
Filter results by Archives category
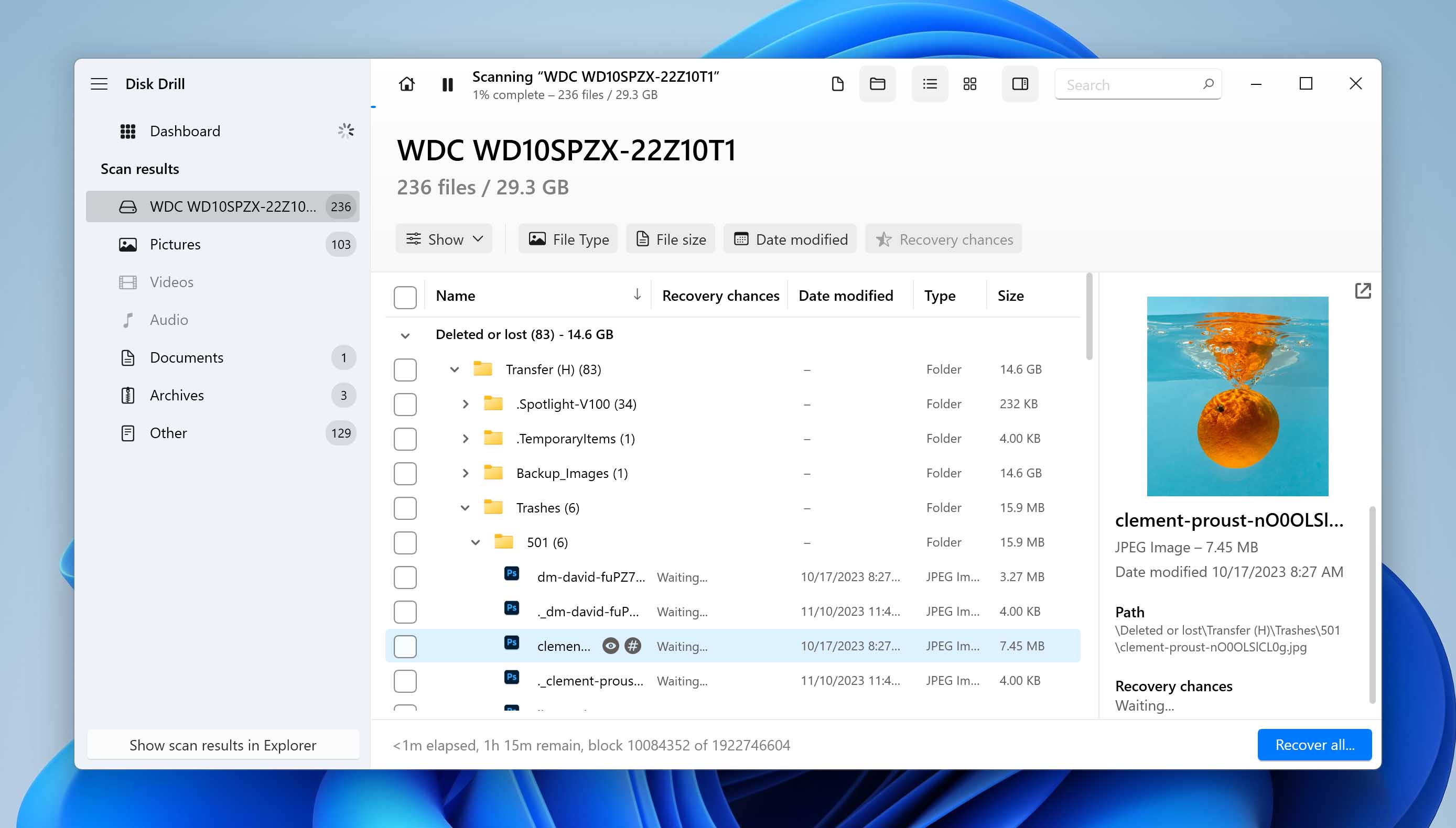(x=223, y=395)
